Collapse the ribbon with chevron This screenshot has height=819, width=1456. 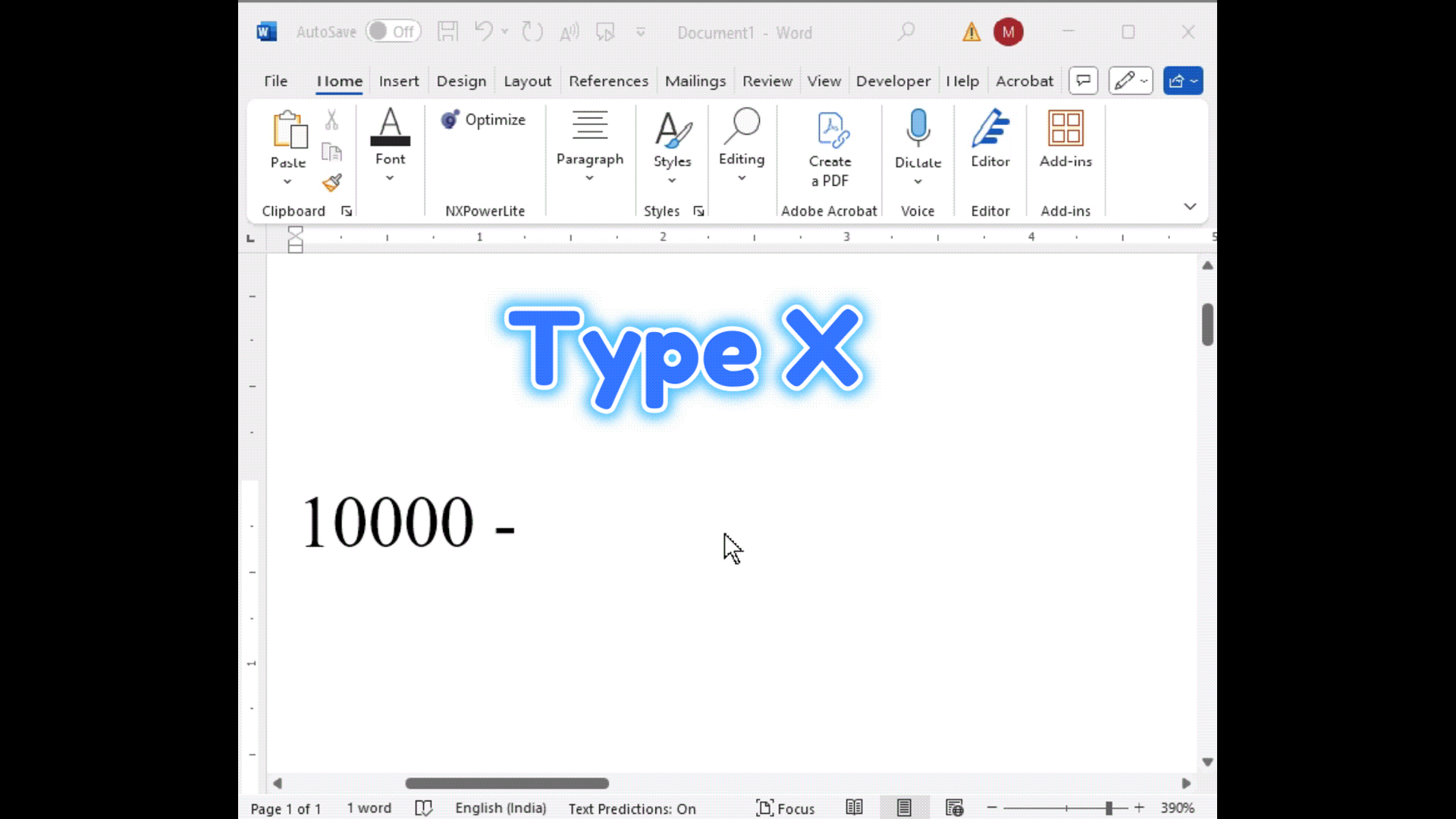(x=1190, y=206)
